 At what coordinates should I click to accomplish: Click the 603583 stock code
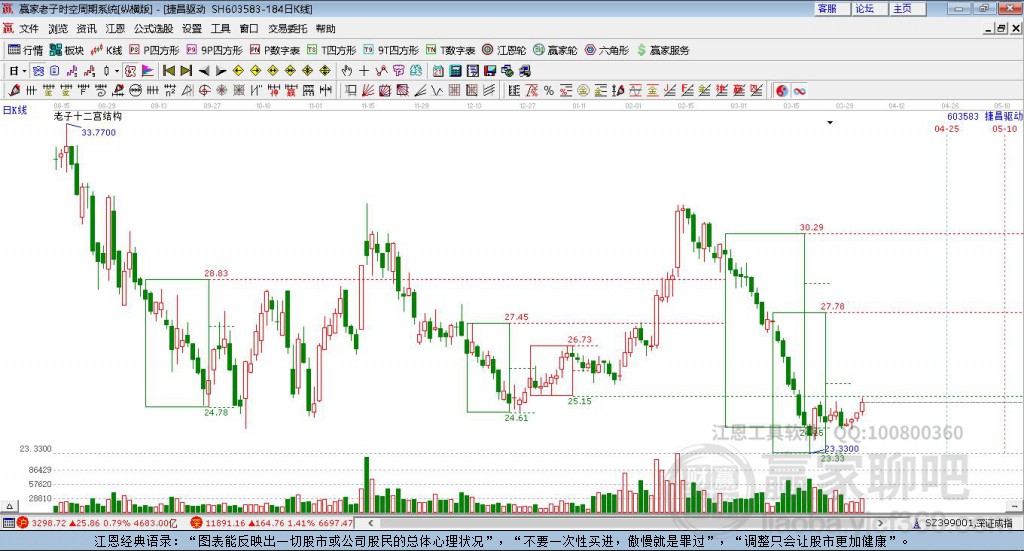[963, 116]
